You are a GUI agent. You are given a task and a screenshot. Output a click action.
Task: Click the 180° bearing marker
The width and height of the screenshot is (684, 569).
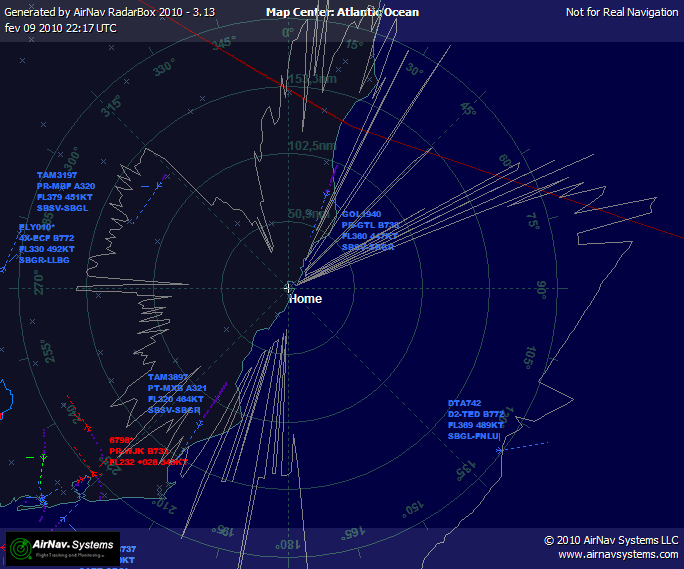(288, 544)
